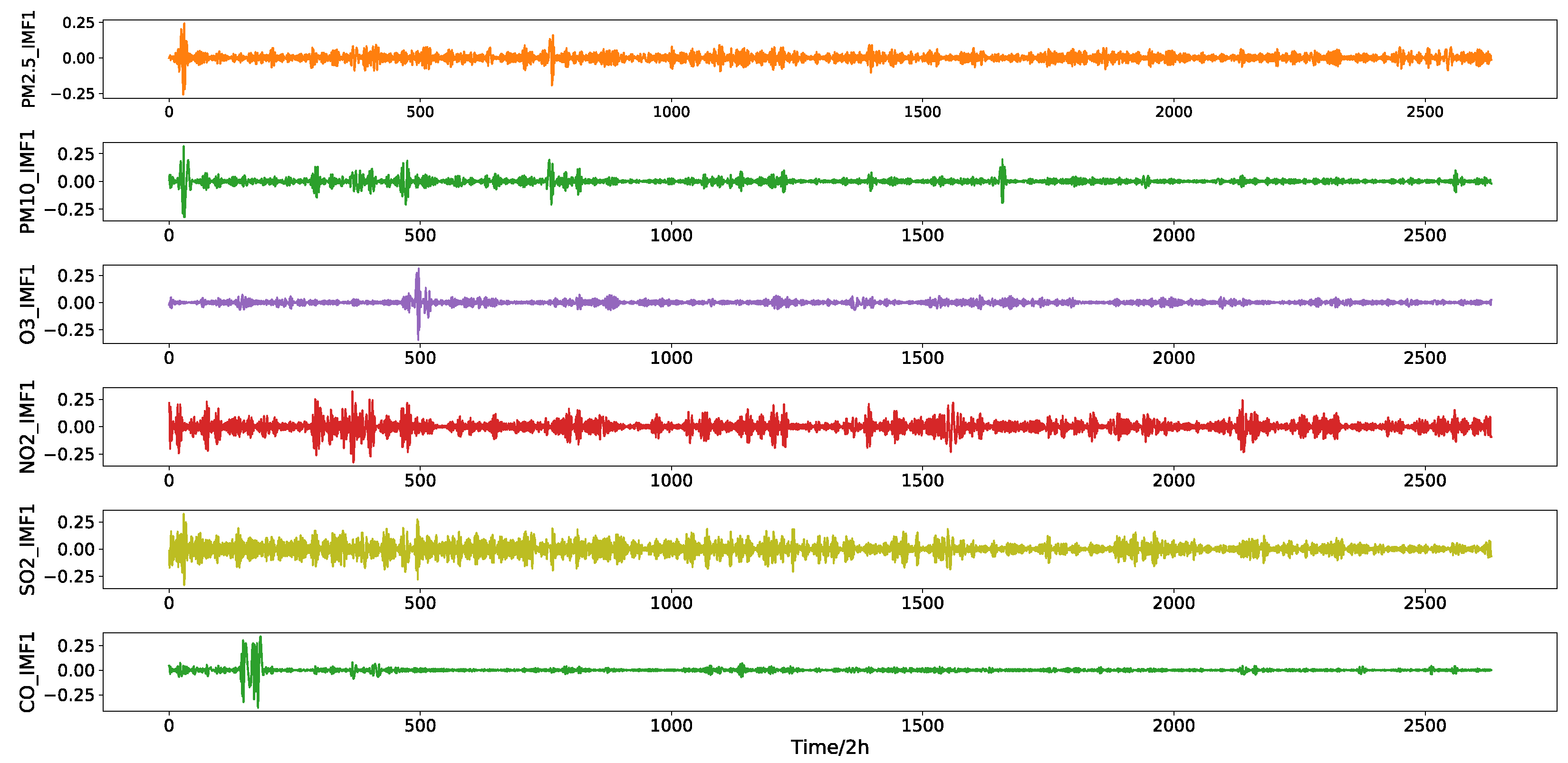
Task: Click the 0.00 y-tick of O3_IMF1 plot
Action: click(x=76, y=303)
